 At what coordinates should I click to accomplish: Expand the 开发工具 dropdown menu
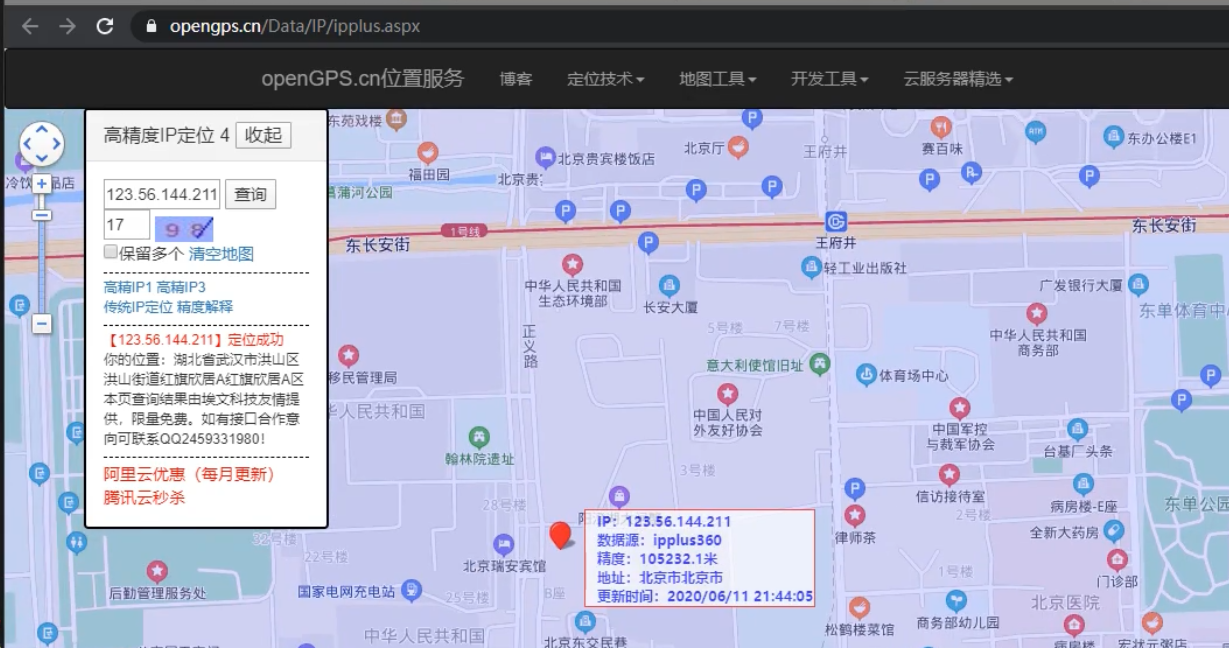tap(829, 79)
